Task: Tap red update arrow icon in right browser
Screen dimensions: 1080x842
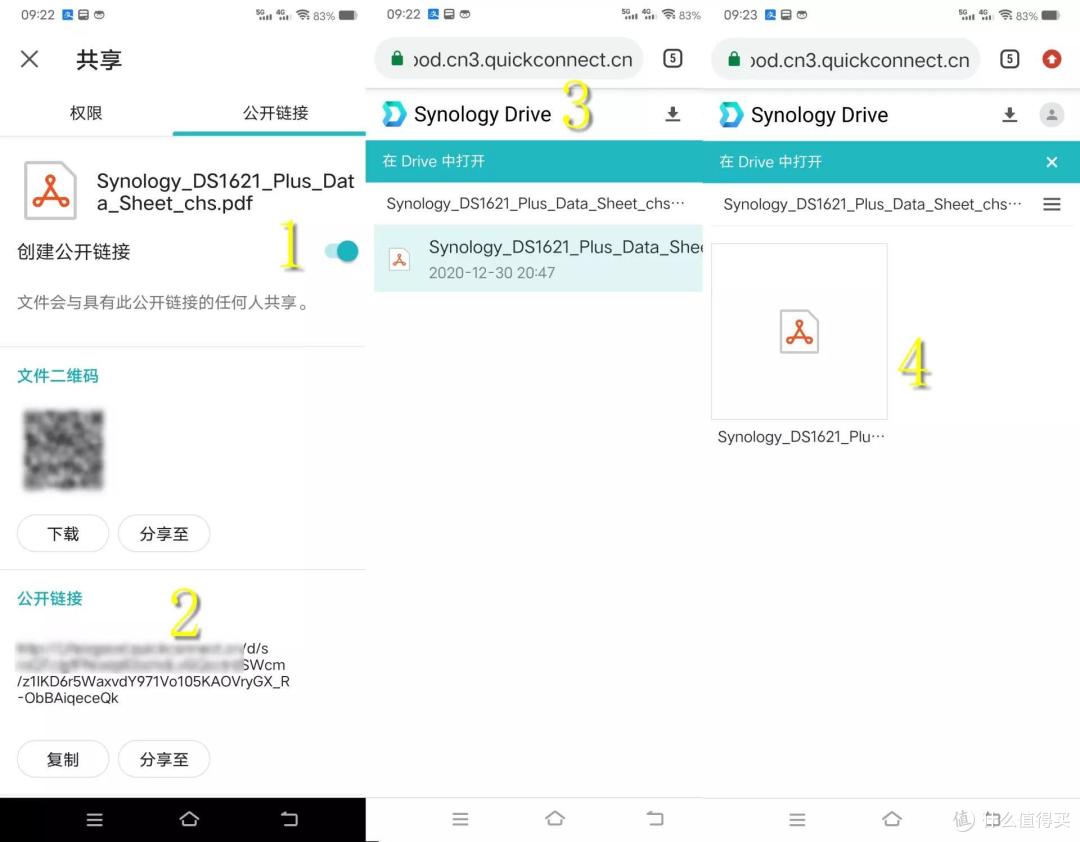Action: click(1052, 59)
